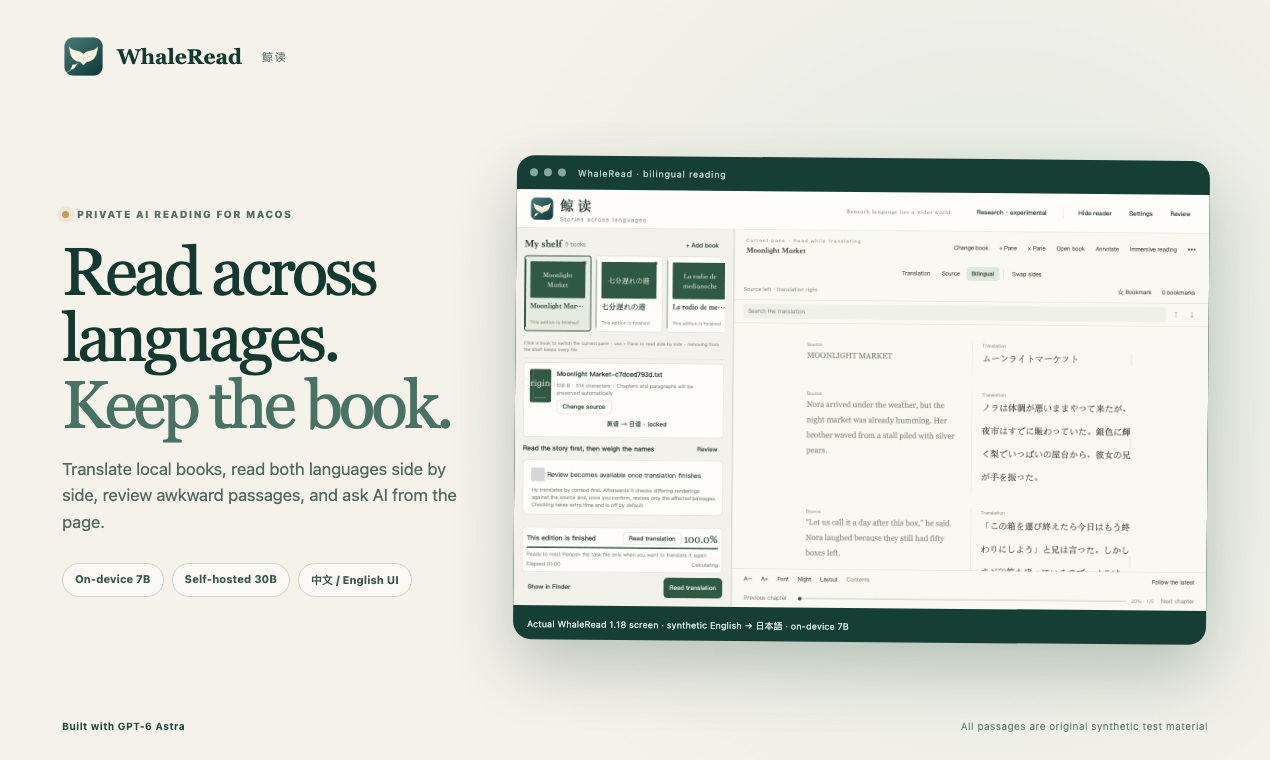Open the Contents list

pyautogui.click(x=858, y=579)
